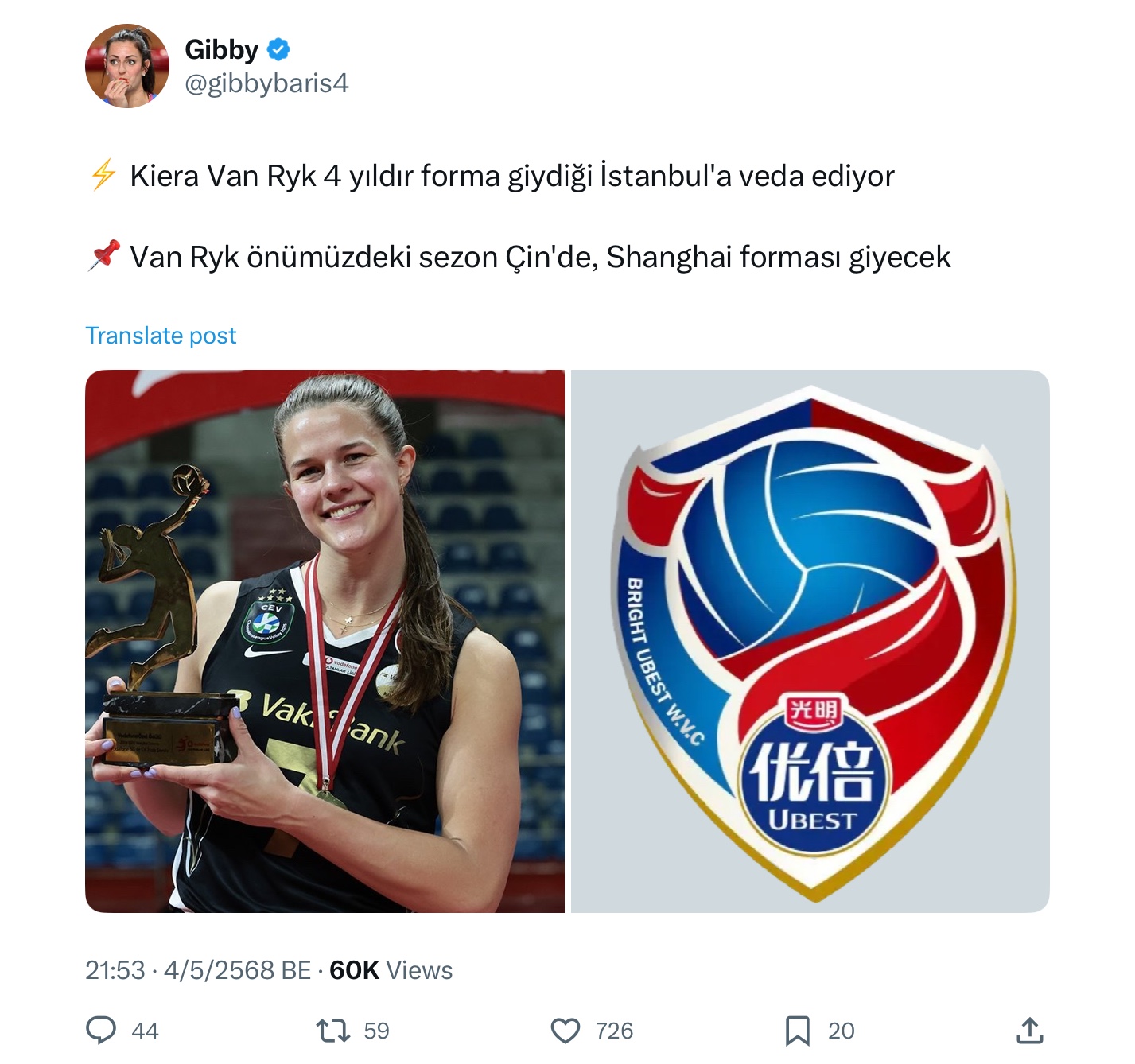Open the Bright Ubest W.V.C logo image
Viewport: 1135px width, 1064px height.
pyautogui.click(x=810, y=641)
